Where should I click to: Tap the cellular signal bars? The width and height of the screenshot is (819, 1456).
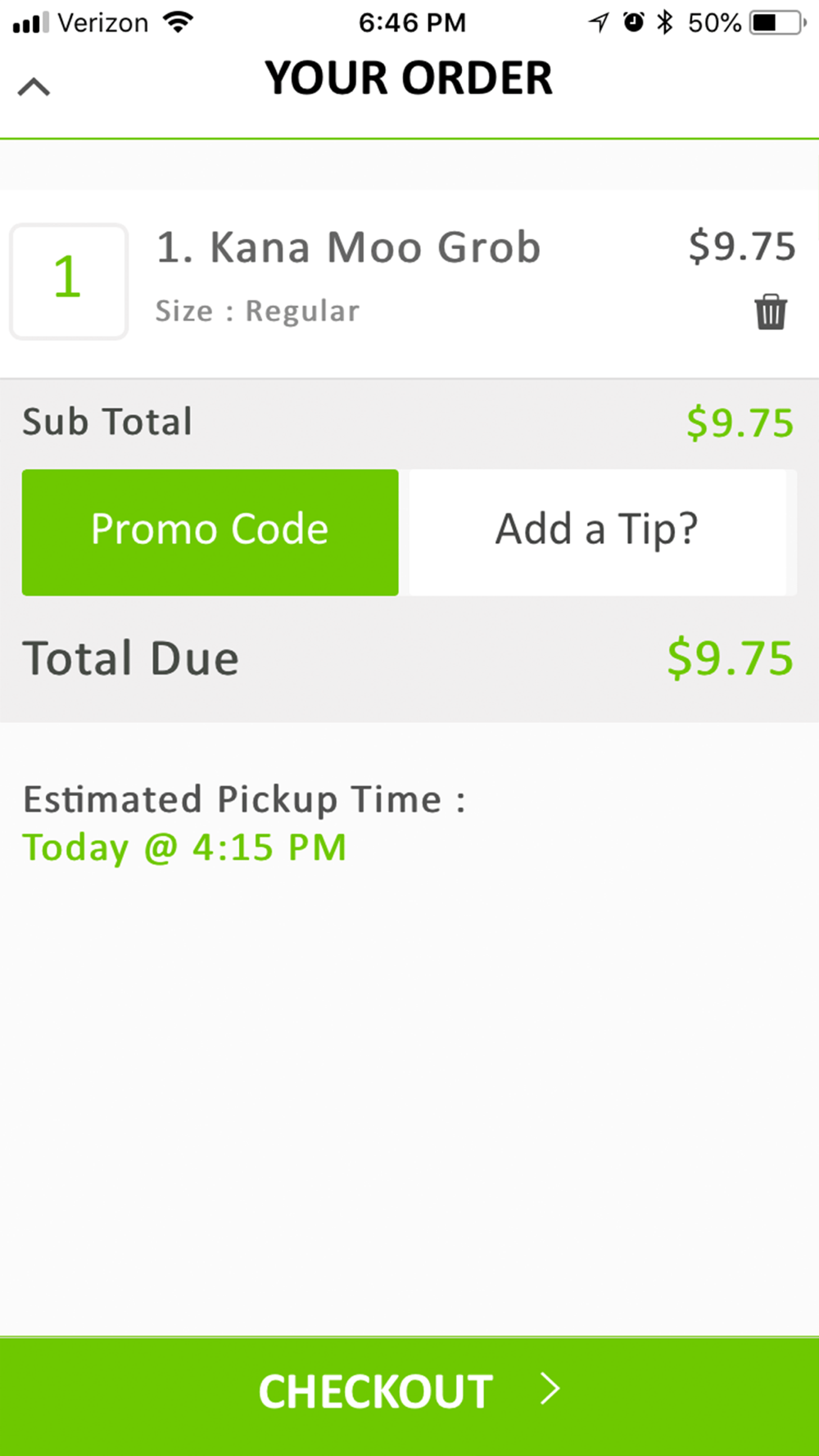point(31,22)
